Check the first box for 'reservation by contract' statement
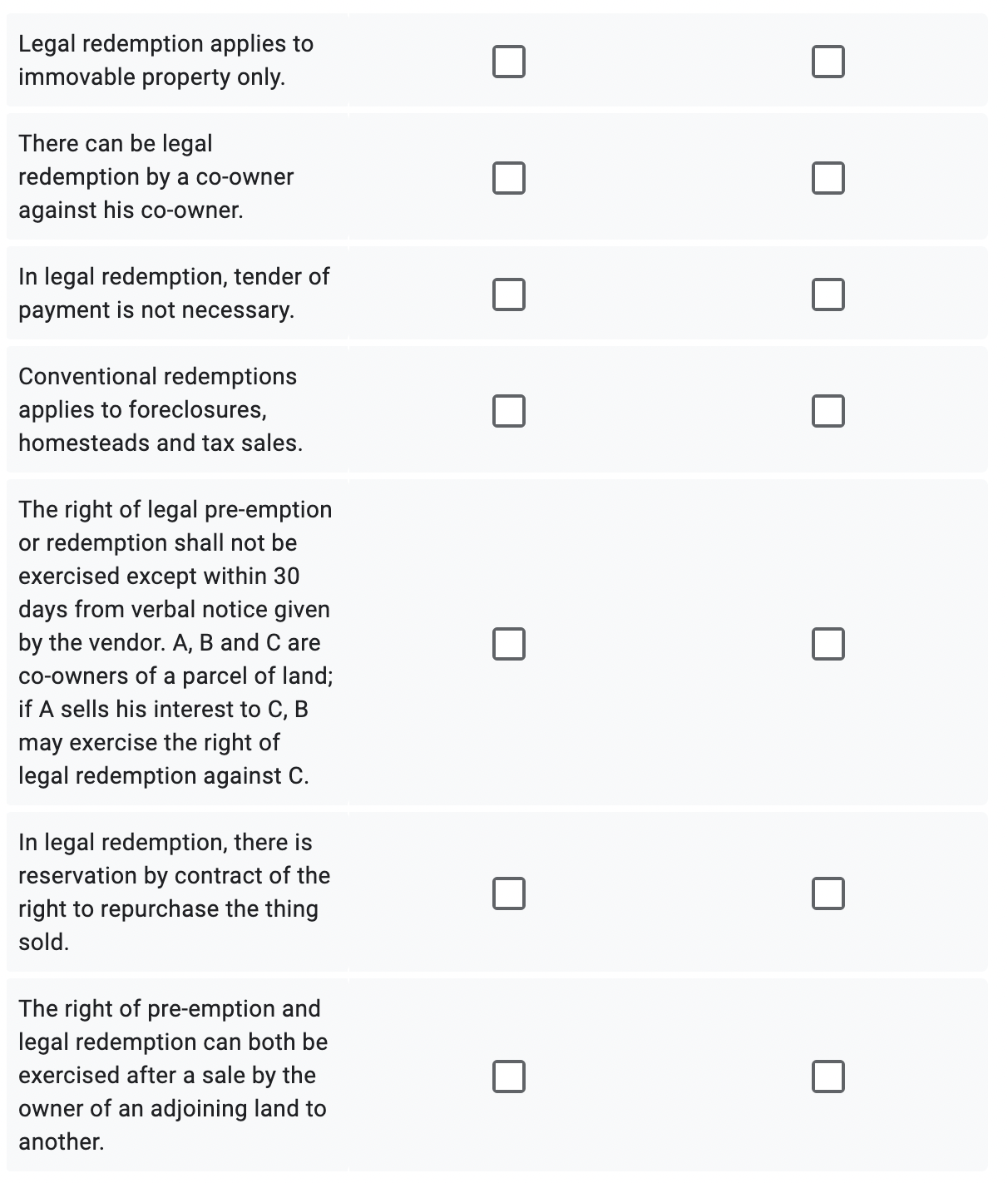The image size is (1008, 1183). 509,892
